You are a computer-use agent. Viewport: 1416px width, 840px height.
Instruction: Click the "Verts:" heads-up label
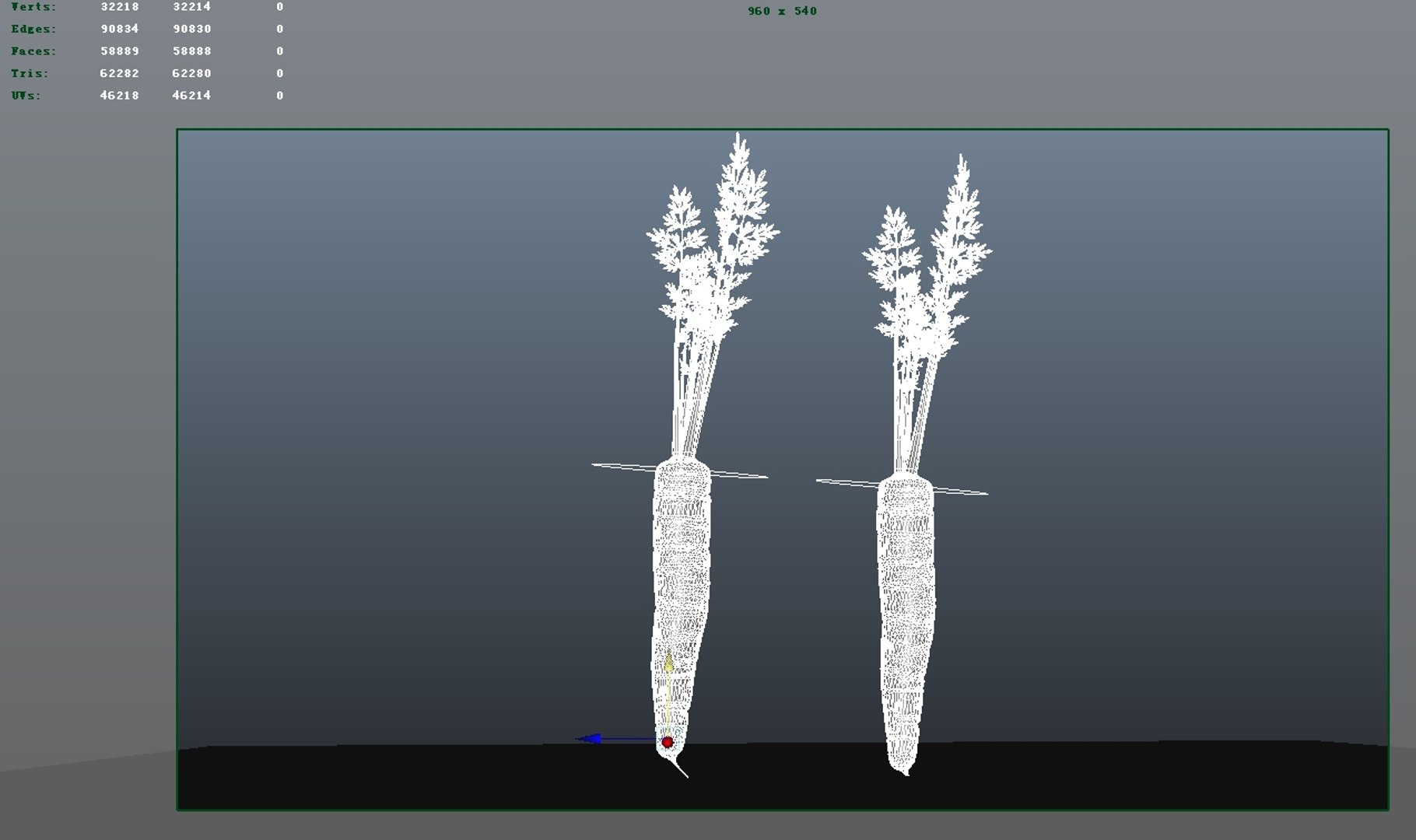[x=33, y=6]
